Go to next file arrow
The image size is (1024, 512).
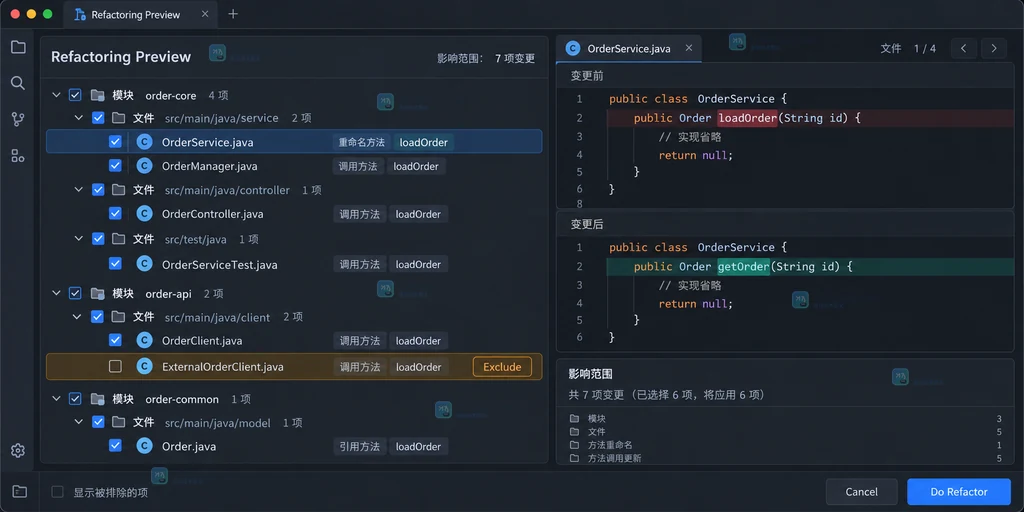[x=994, y=48]
